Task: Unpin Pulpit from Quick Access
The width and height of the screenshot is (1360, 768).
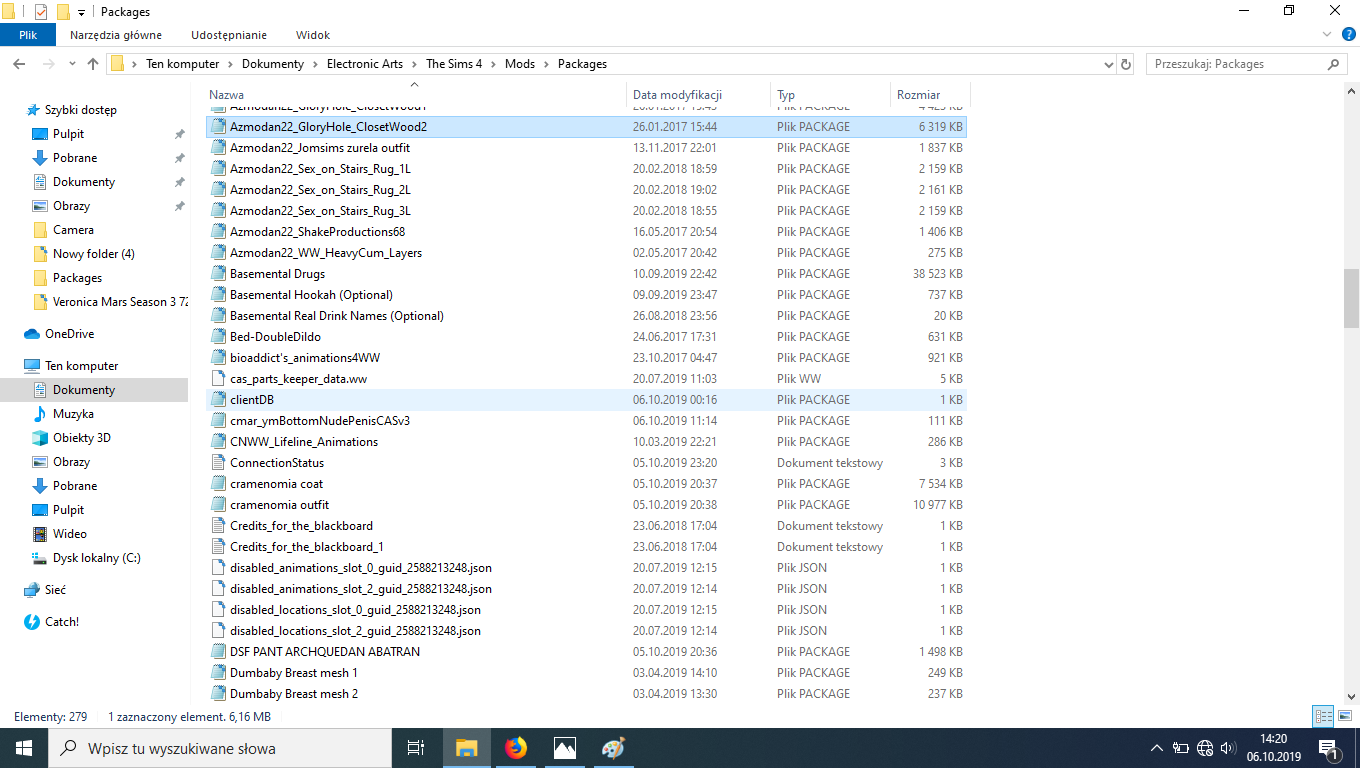Action: click(179, 133)
